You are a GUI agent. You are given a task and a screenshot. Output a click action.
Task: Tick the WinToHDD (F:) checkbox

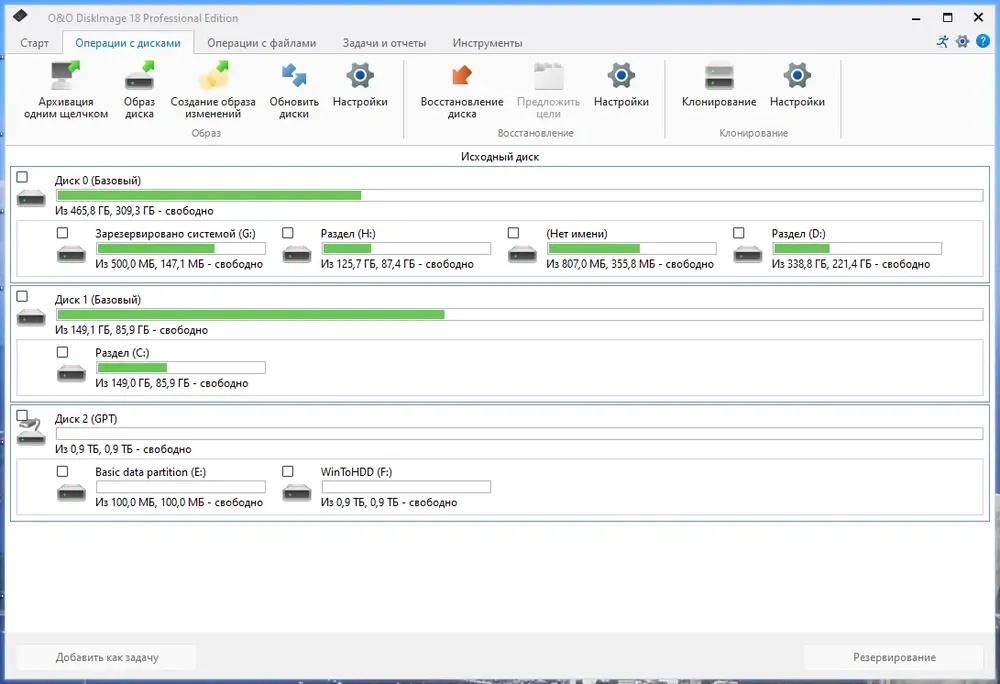288,471
